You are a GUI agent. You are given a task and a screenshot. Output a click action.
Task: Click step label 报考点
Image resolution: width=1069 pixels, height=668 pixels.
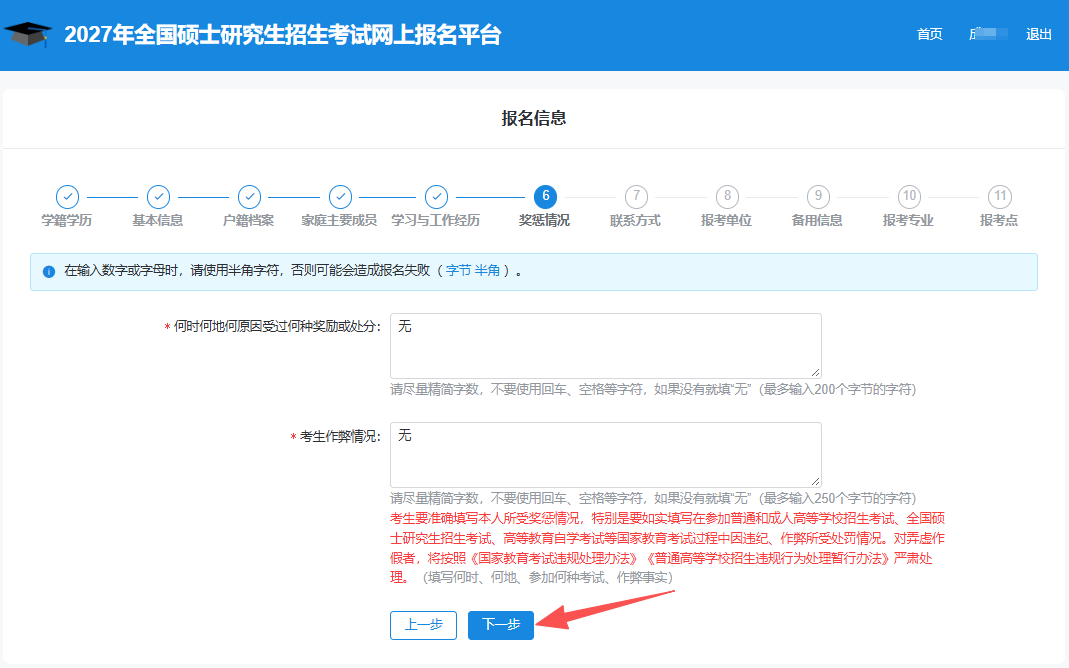click(999, 220)
